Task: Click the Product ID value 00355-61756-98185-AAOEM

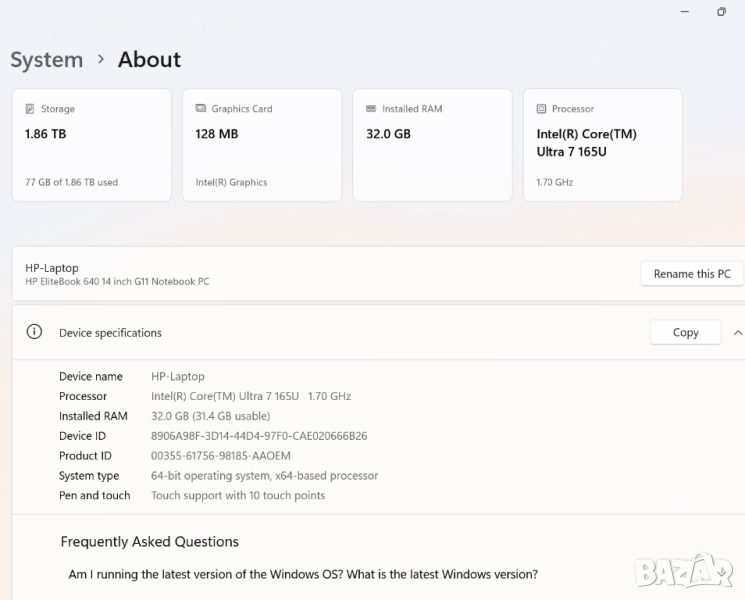Action: [x=220, y=456]
